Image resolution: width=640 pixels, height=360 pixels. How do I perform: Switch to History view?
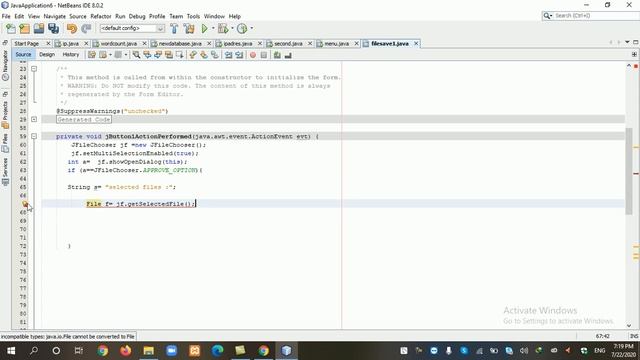[x=71, y=54]
